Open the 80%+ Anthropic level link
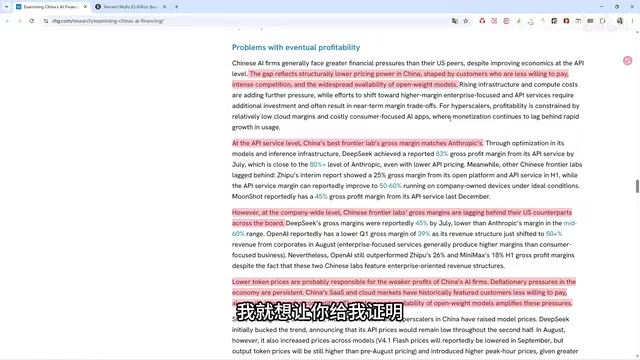 318,164
